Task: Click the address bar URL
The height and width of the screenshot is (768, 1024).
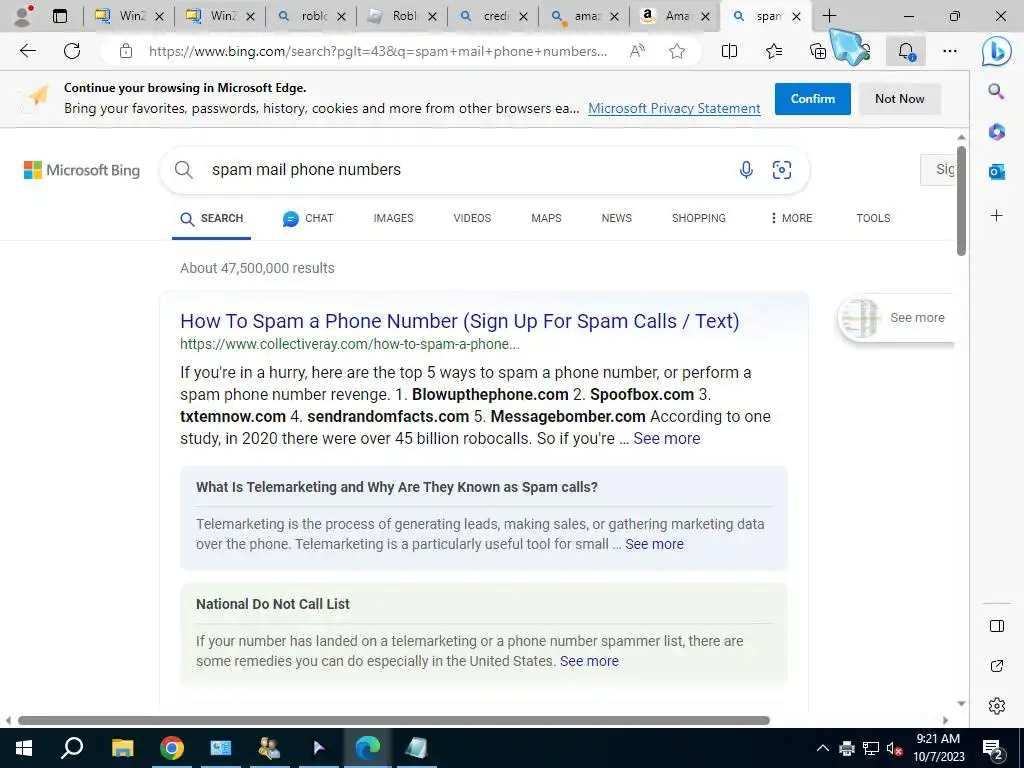Action: (x=377, y=51)
